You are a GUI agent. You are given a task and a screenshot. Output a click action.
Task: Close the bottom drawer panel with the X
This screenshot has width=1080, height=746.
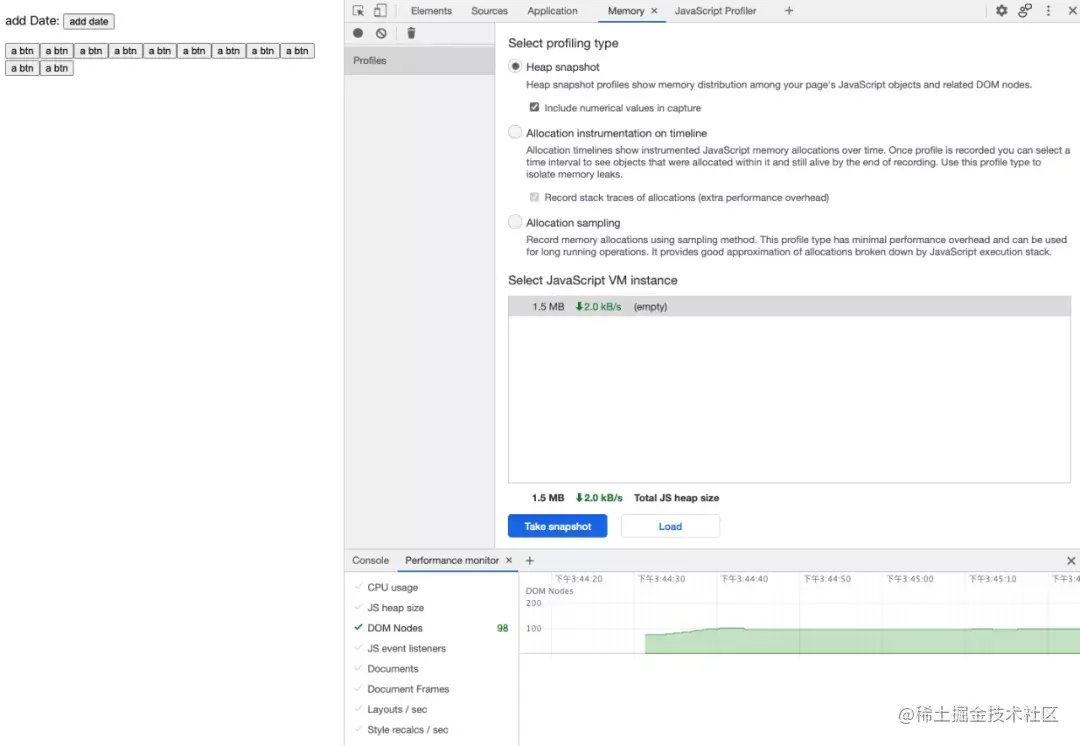pos(1071,561)
